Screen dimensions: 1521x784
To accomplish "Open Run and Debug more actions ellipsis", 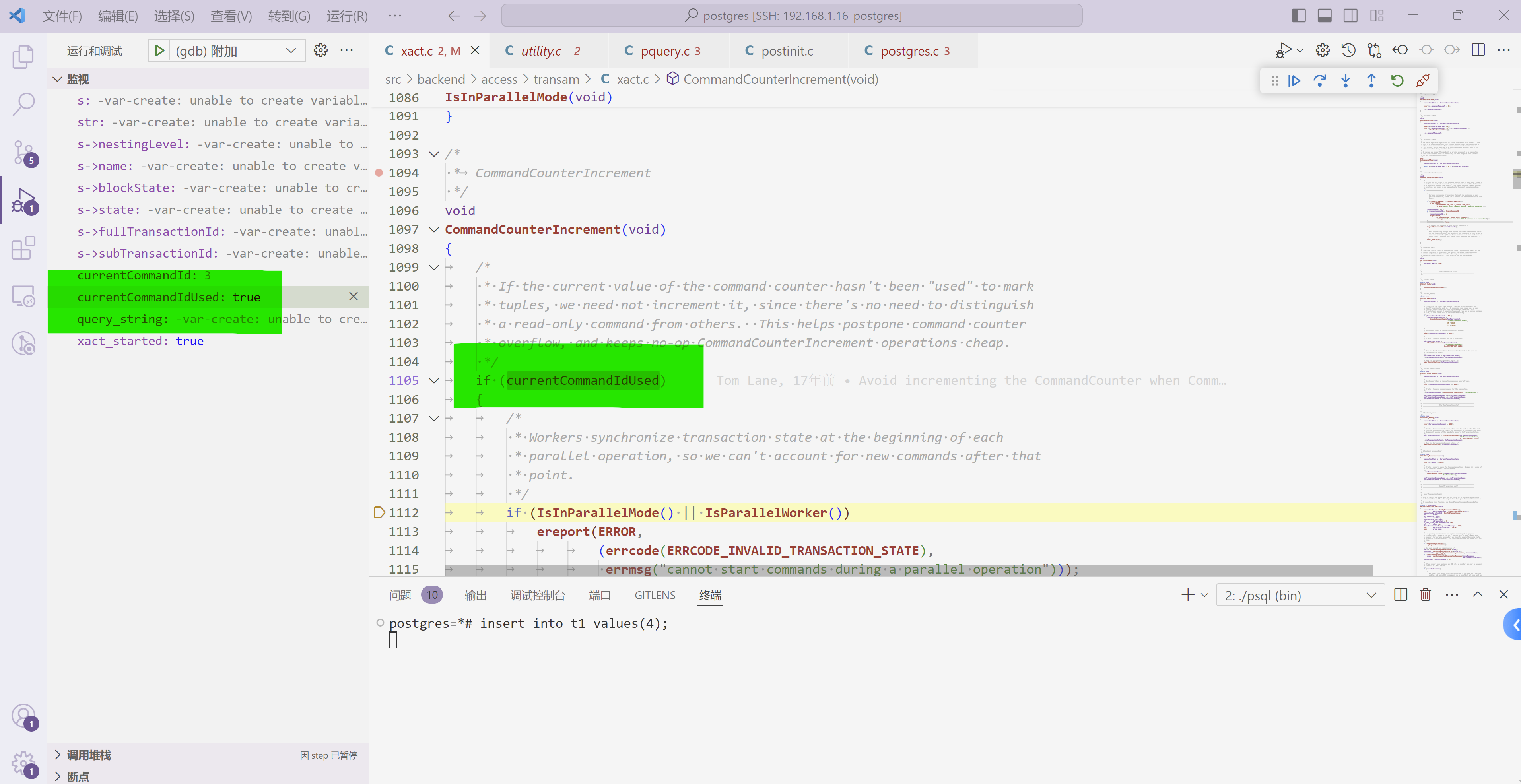I will pos(347,51).
